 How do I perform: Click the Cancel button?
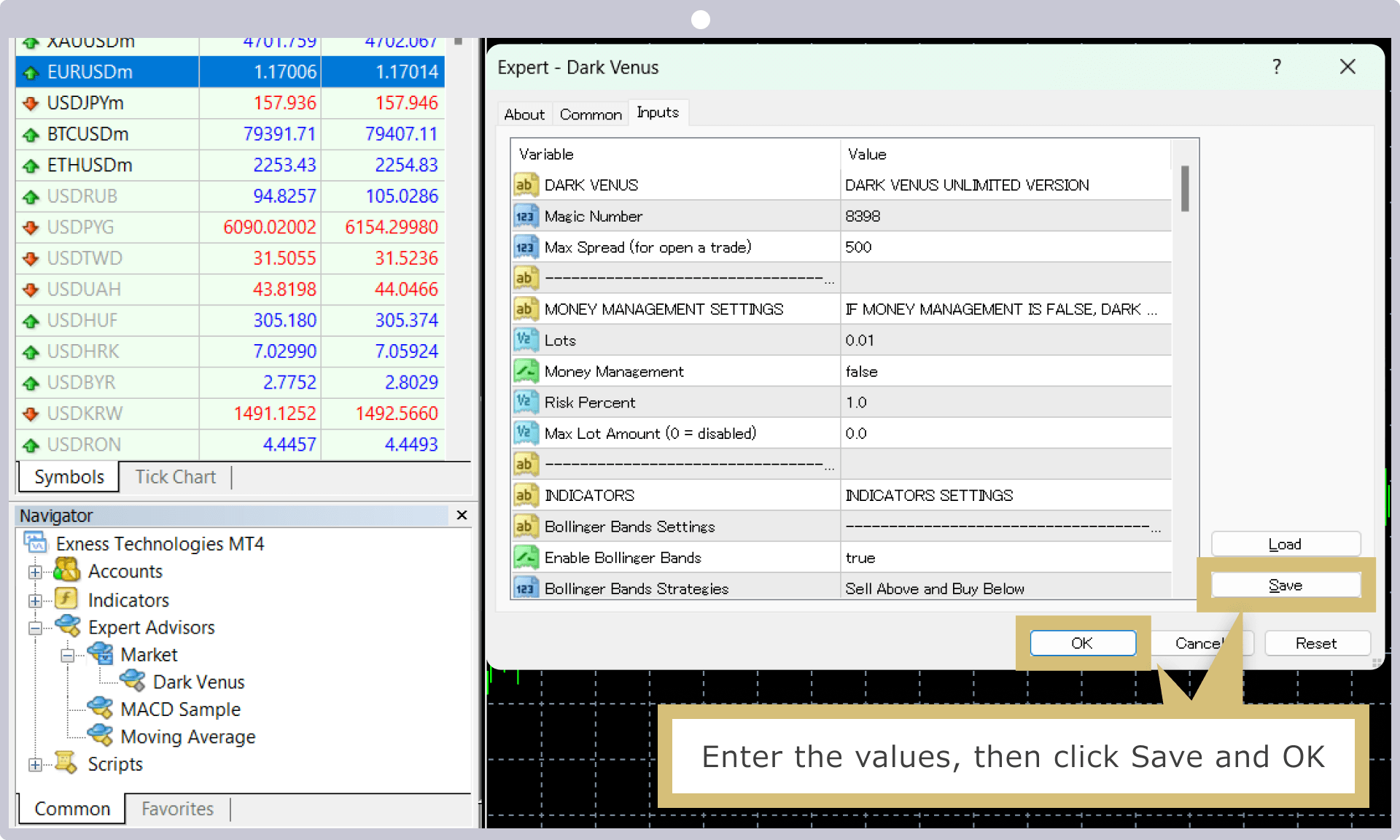tap(1199, 643)
